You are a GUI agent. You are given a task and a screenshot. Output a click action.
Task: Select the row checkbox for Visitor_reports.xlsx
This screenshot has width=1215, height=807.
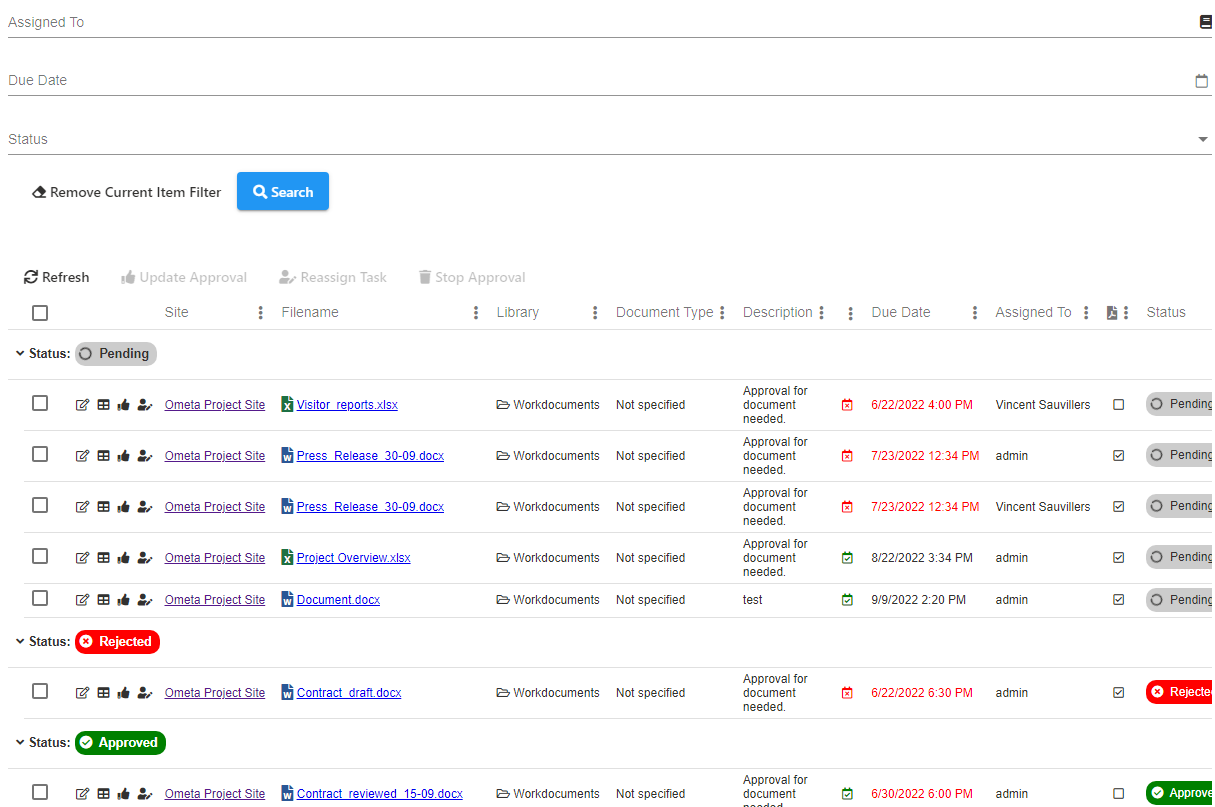tap(40, 403)
